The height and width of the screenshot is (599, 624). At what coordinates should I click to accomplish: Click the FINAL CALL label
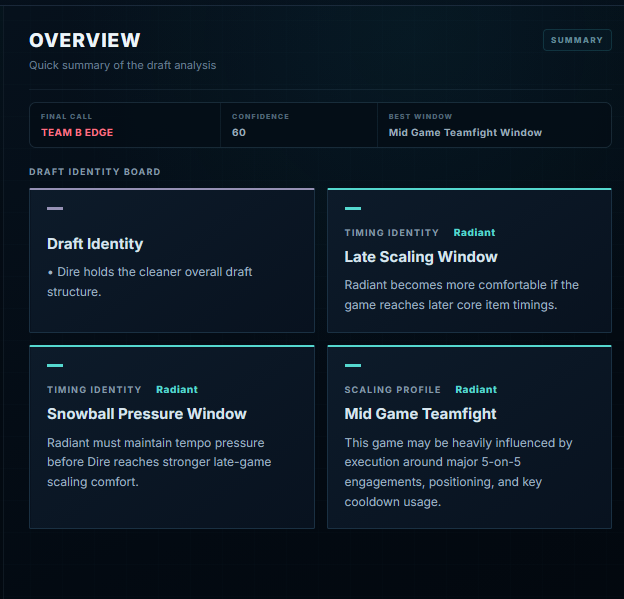pos(66,117)
